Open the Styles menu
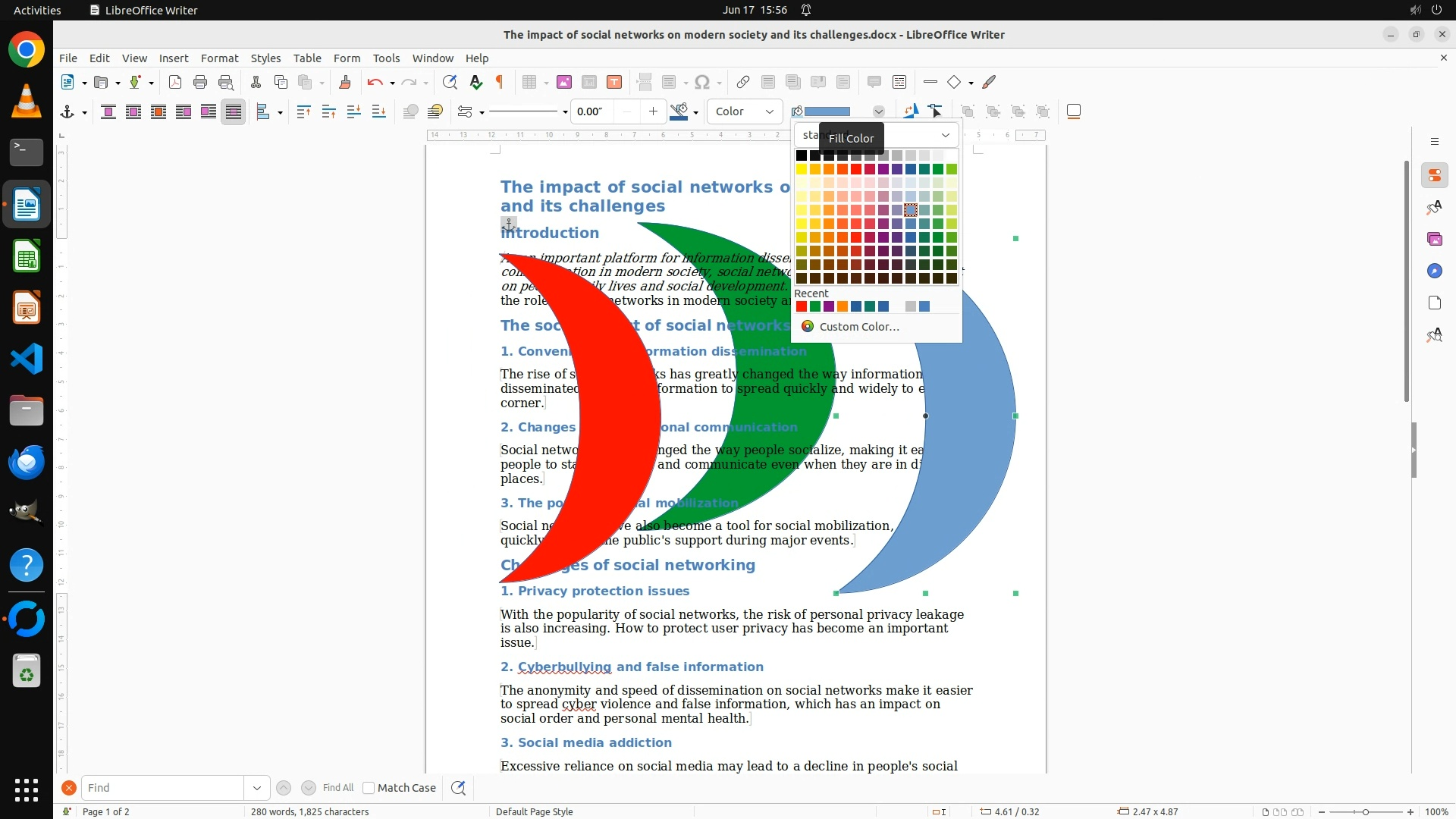Viewport: 1456px width, 819px height. tap(265, 58)
